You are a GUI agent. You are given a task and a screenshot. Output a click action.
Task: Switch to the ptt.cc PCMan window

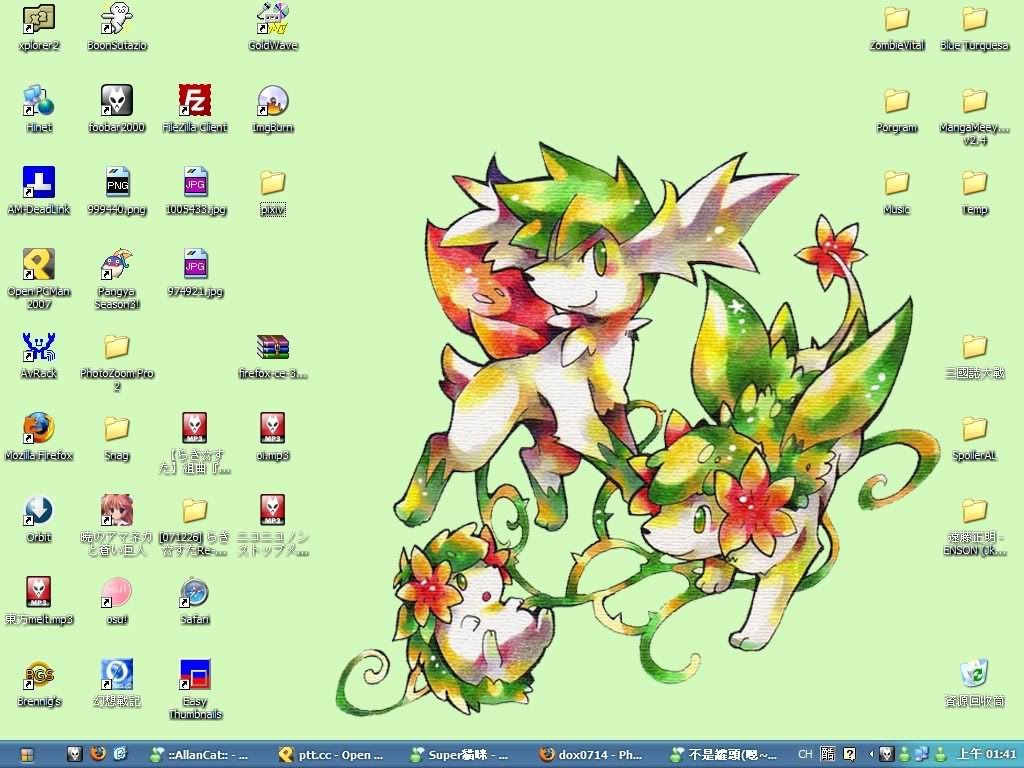[332, 755]
